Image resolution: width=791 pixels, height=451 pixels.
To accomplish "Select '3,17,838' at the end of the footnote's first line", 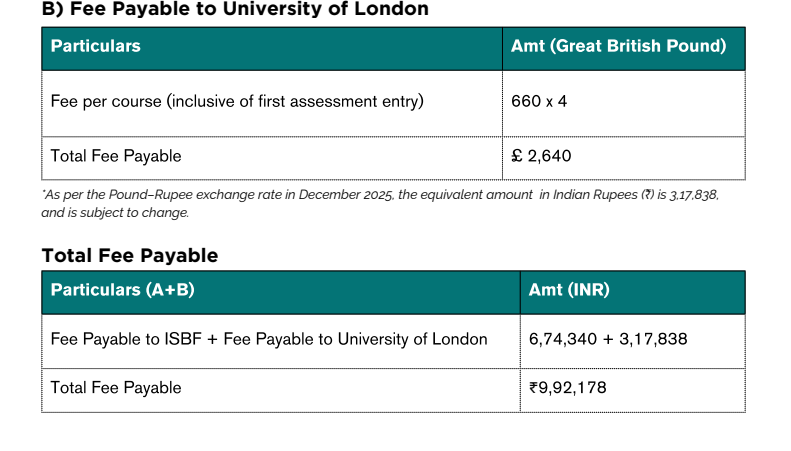I will tap(693, 195).
